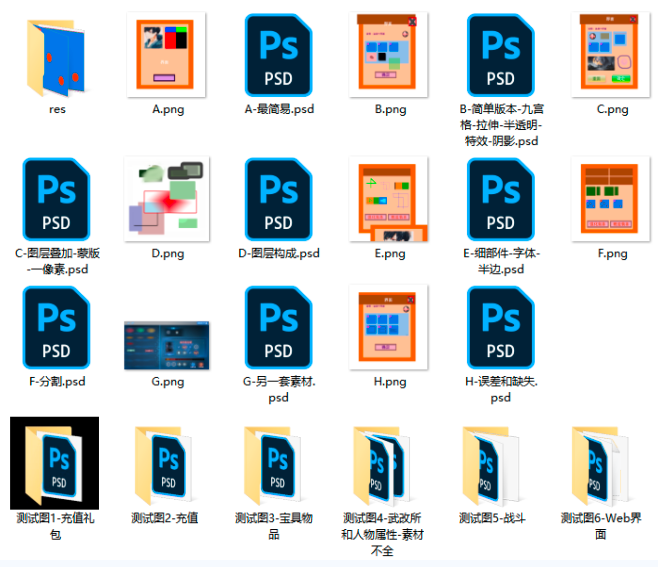The image size is (658, 567).
Task: Click the 'E-细部件-字体-半边.psd' name label
Action: point(501,261)
